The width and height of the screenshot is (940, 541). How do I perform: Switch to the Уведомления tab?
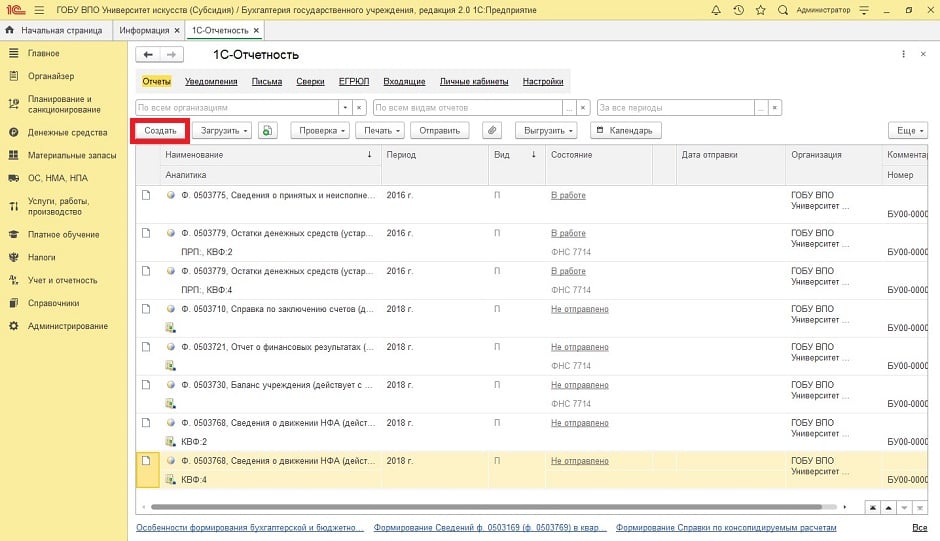pyautogui.click(x=211, y=82)
